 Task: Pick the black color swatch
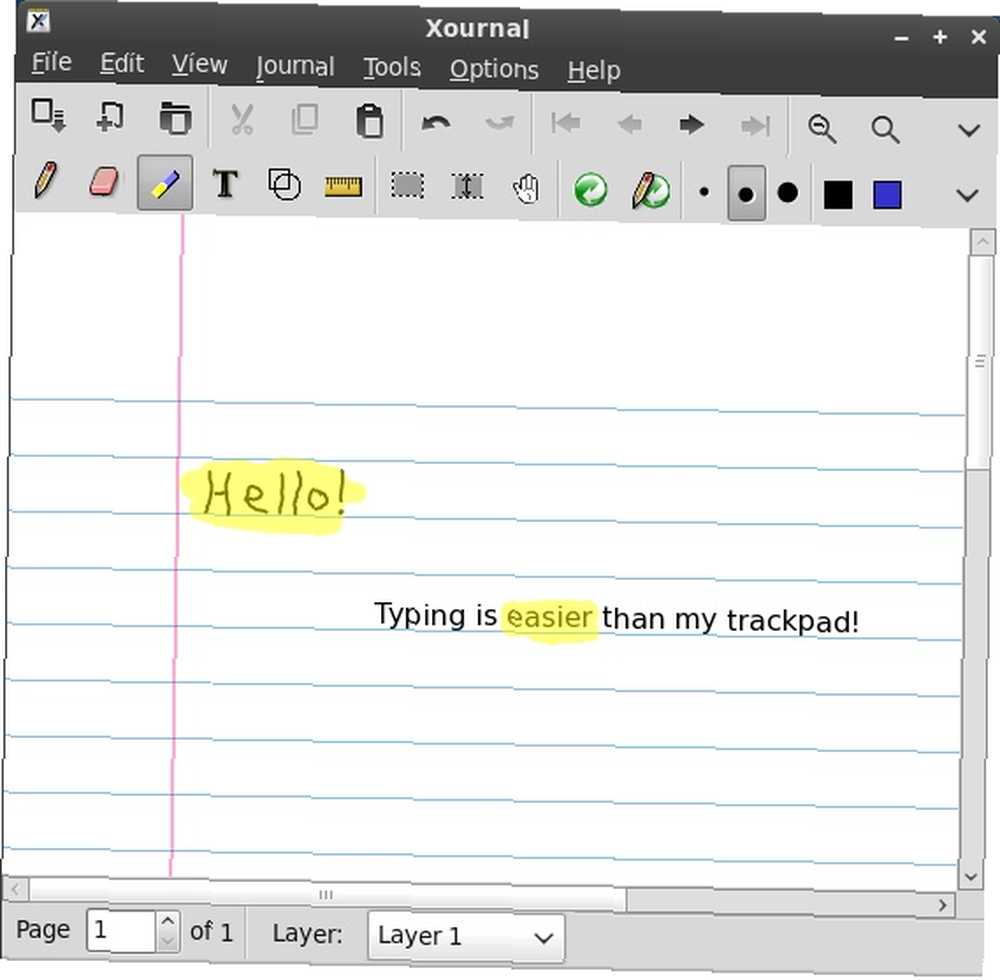pos(838,194)
